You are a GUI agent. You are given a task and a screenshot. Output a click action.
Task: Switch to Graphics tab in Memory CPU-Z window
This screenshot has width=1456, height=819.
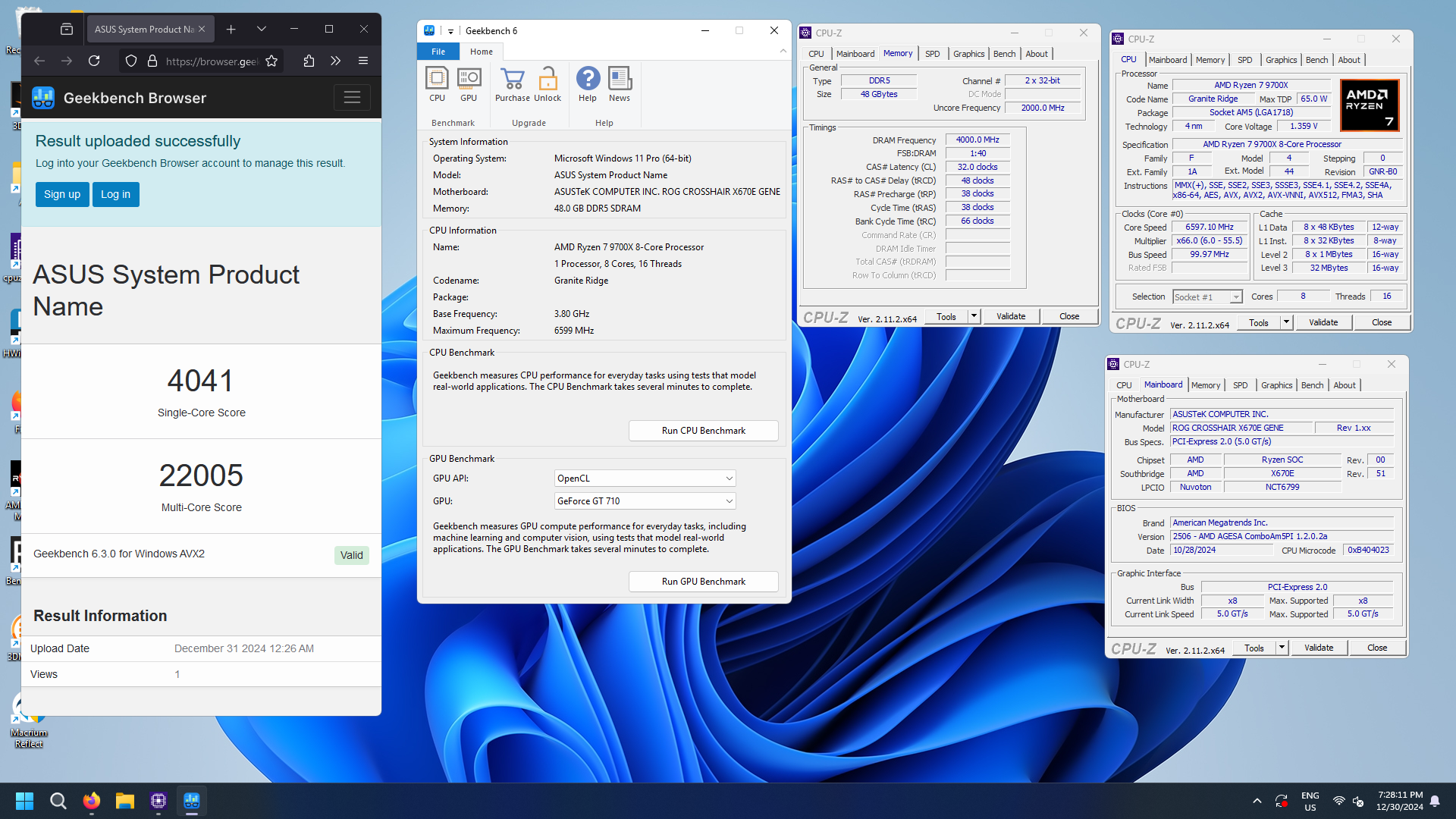(x=969, y=54)
